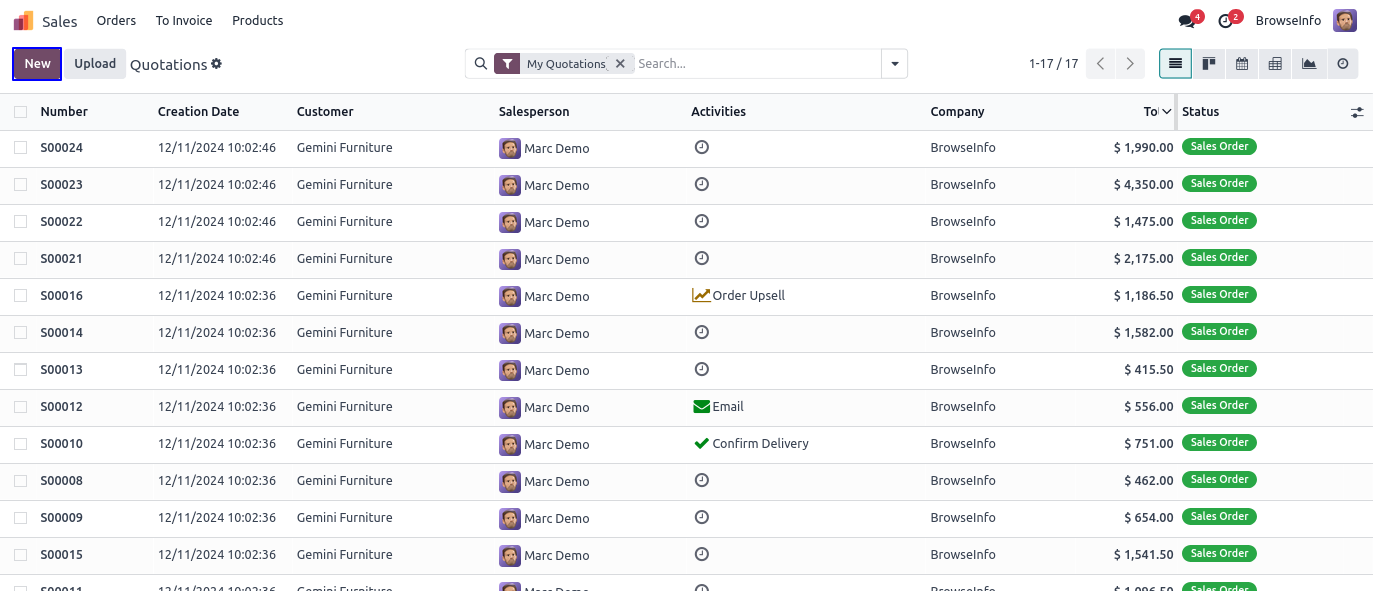Open the Calendar view
This screenshot has width=1373, height=591.
[1242, 64]
